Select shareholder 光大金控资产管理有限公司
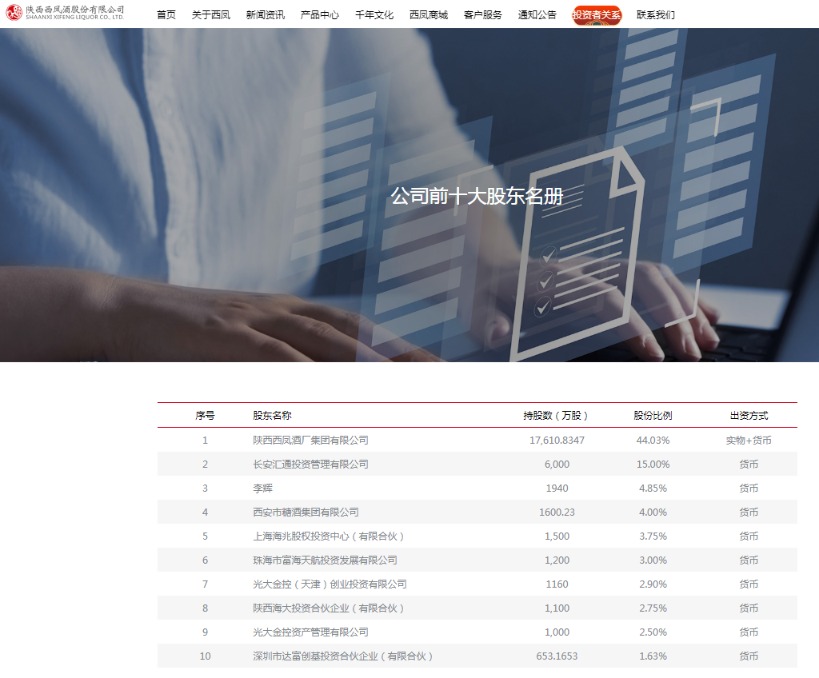 pos(311,633)
